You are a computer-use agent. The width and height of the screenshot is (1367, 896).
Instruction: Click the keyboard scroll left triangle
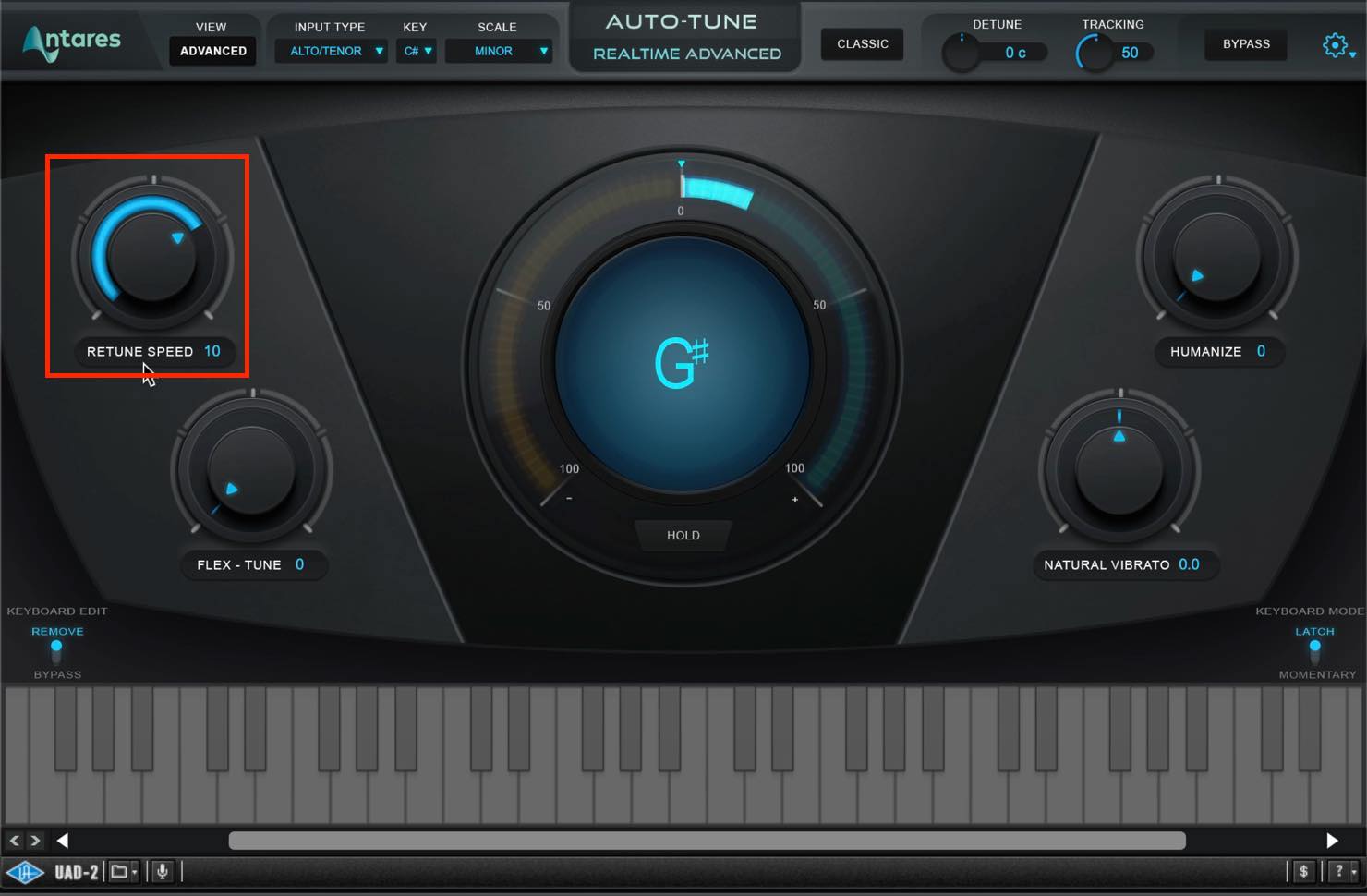coord(63,841)
